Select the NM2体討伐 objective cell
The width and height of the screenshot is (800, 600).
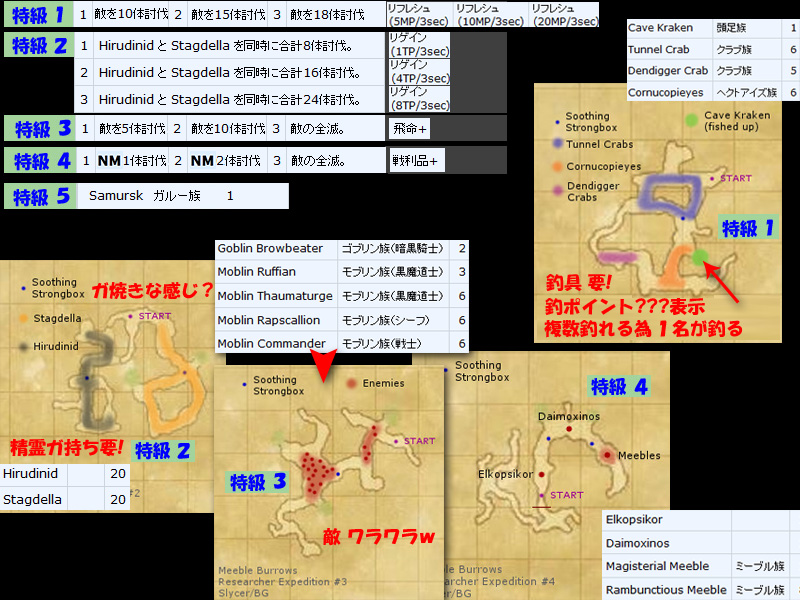point(228,161)
